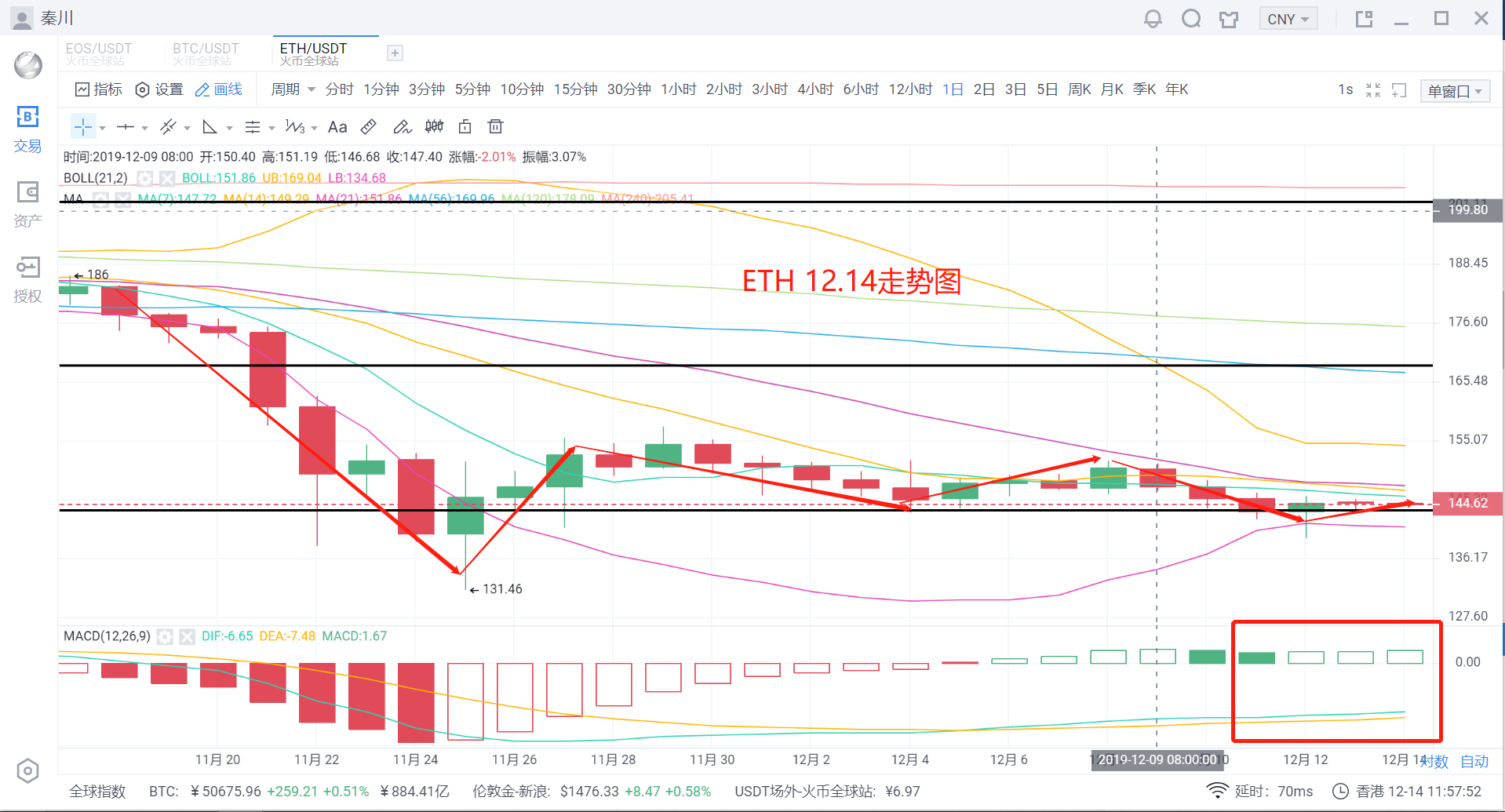
Task: Click the 1s refresh interval button
Action: point(1346,89)
